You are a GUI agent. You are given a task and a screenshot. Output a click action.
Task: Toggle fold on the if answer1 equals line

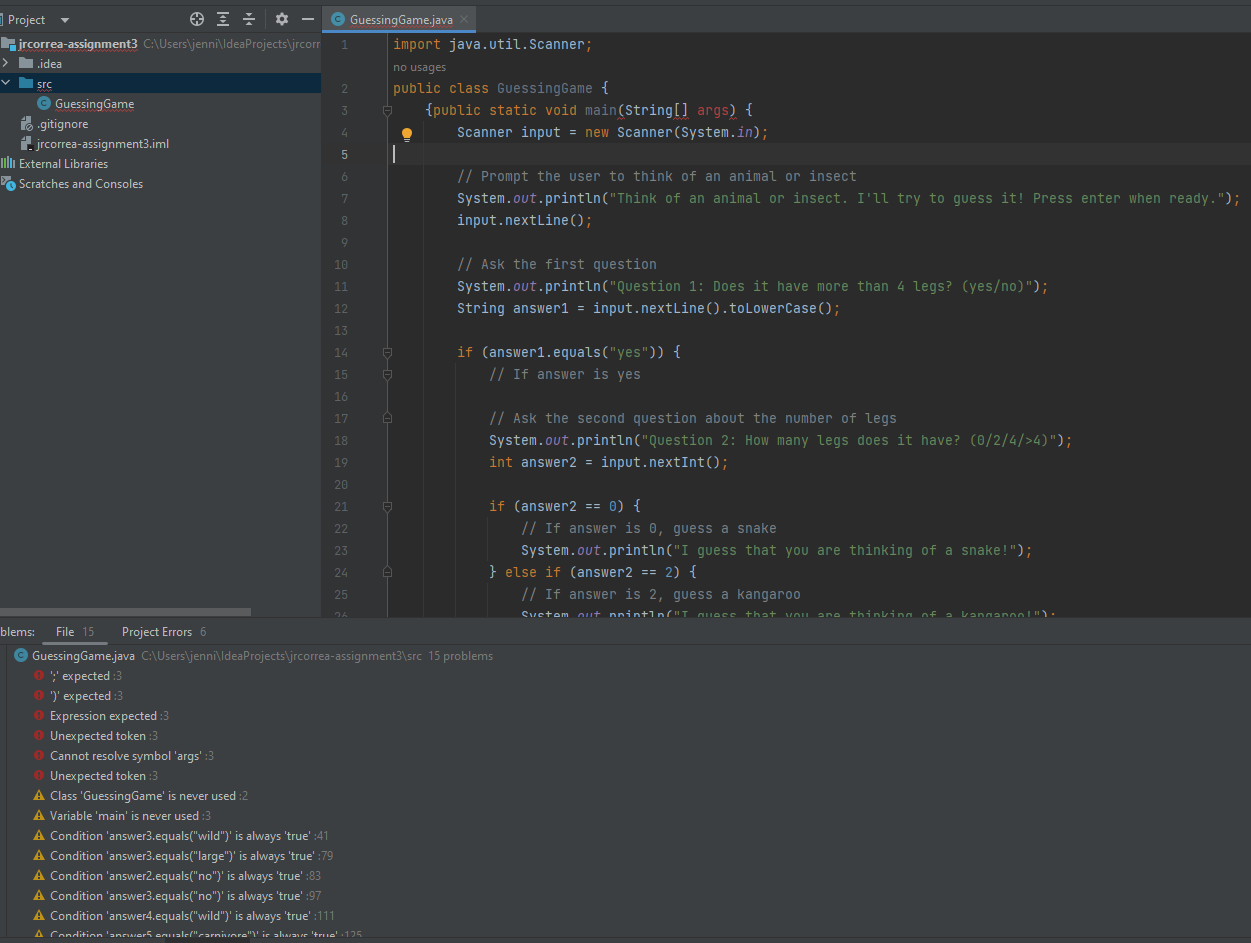click(387, 353)
